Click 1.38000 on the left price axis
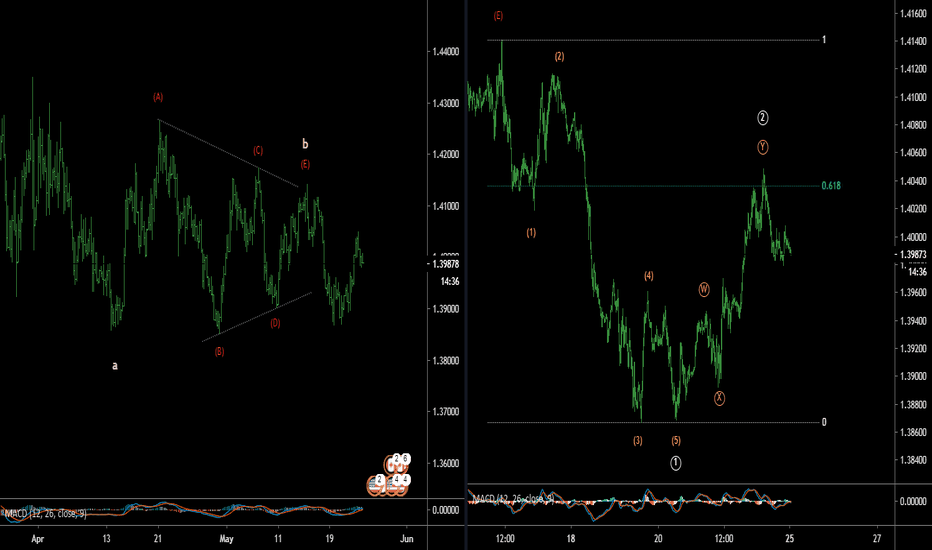This screenshot has width=932, height=550. coord(446,360)
